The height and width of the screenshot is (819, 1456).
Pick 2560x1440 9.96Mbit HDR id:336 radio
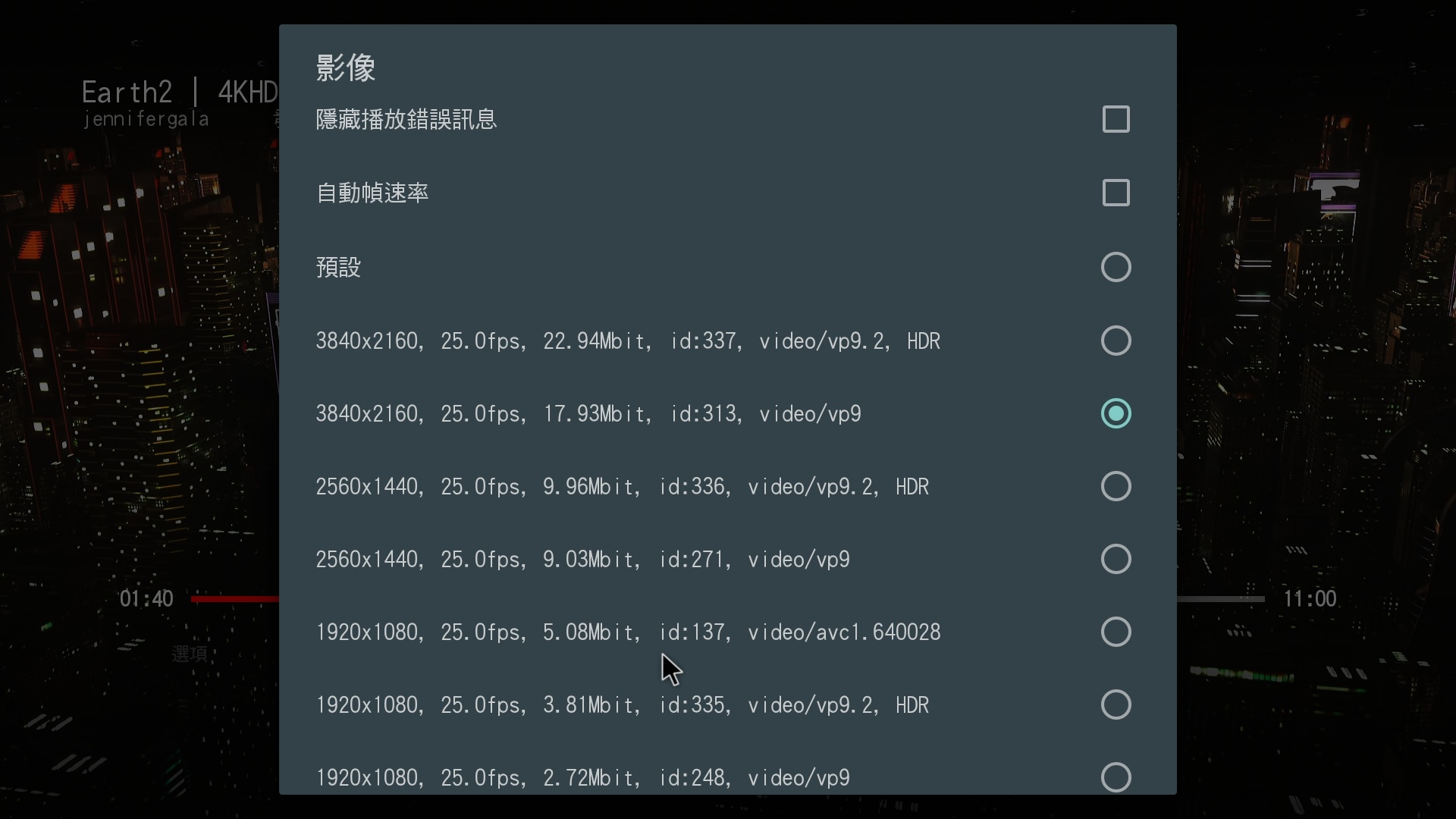tap(1116, 486)
